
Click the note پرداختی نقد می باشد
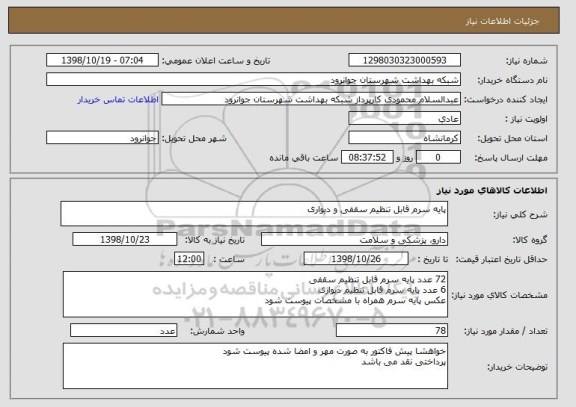point(404,362)
